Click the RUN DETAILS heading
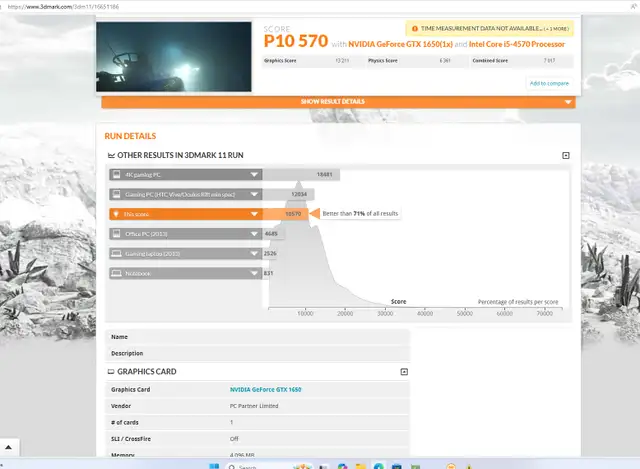The image size is (640, 469). 130,136
